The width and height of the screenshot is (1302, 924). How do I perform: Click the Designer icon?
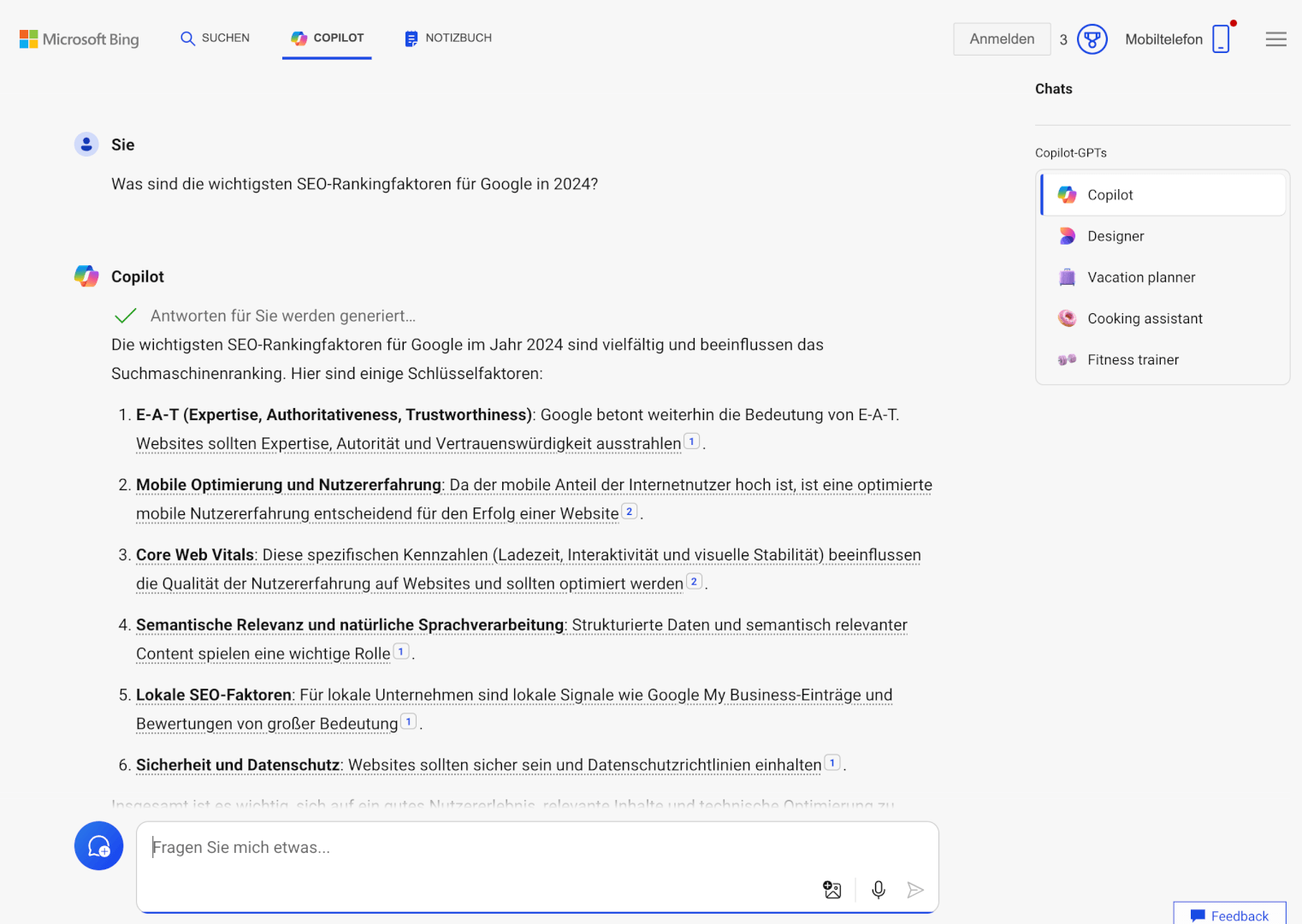coord(1067,236)
